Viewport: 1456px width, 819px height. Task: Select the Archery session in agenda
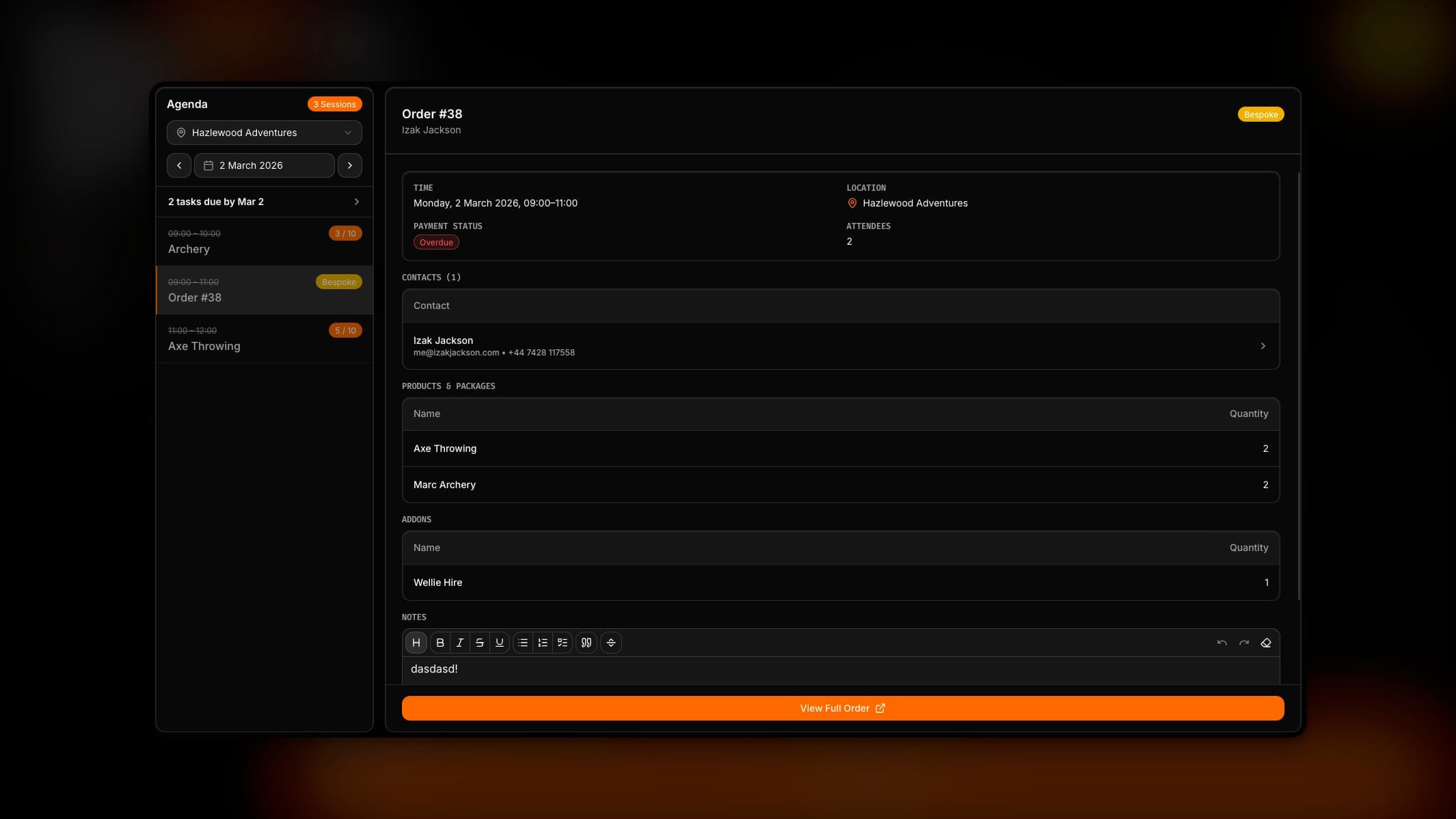pos(264,242)
